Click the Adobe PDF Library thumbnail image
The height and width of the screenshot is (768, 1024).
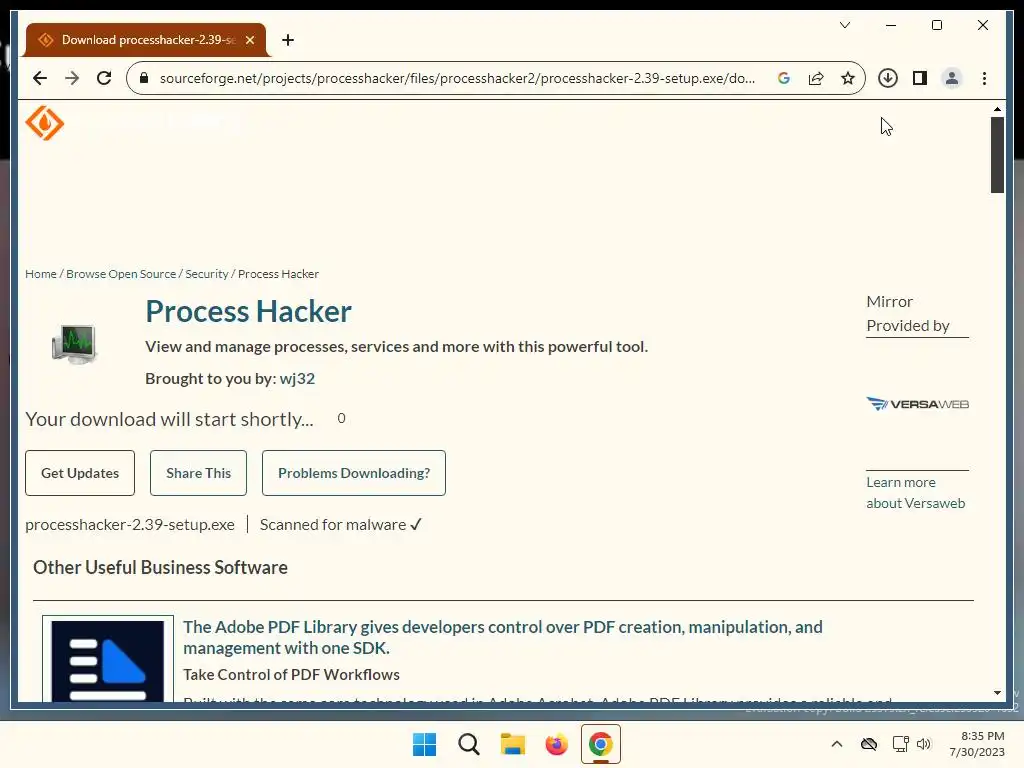tap(108, 660)
